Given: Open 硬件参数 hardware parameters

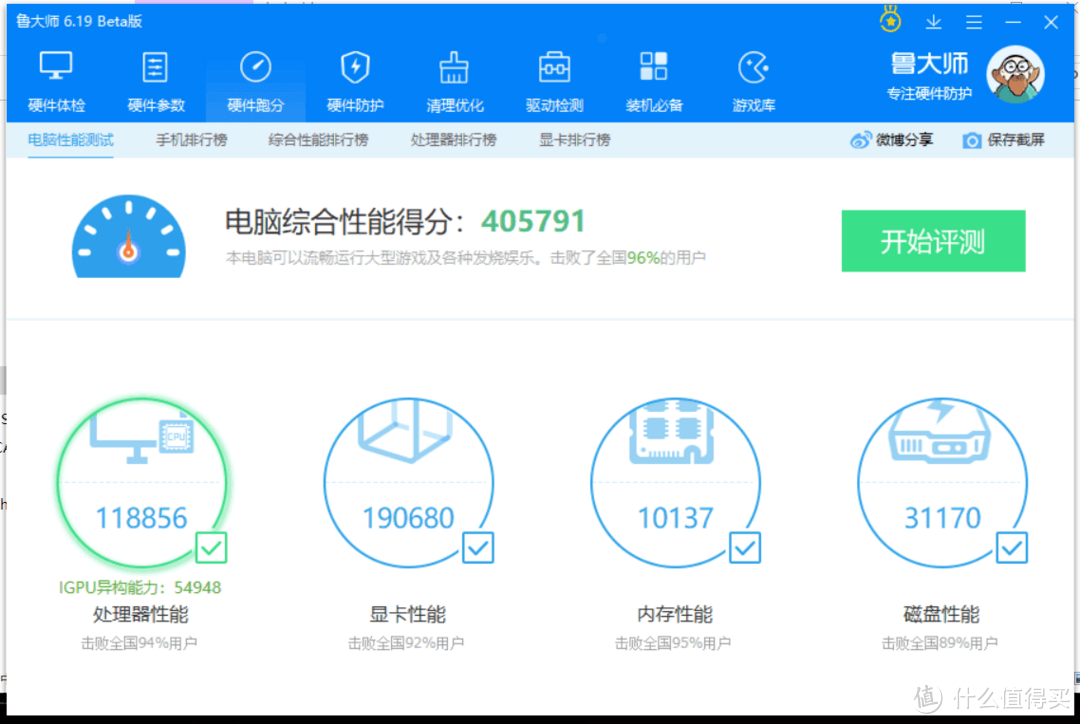Looking at the screenshot, I should point(156,81).
